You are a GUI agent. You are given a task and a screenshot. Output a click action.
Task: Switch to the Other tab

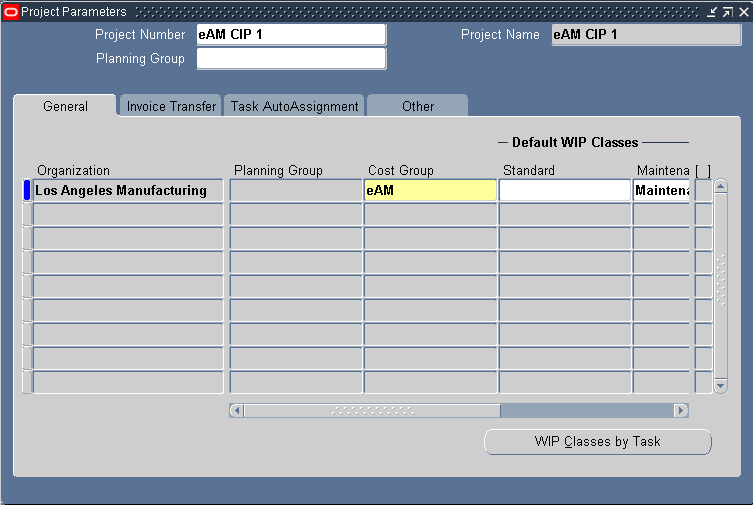click(x=418, y=106)
